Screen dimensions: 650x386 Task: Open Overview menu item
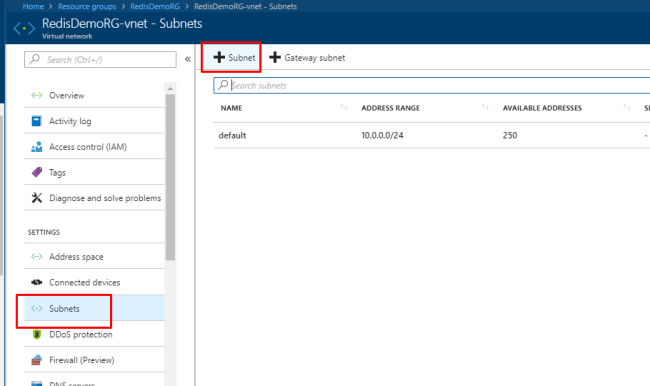click(x=94, y=95)
